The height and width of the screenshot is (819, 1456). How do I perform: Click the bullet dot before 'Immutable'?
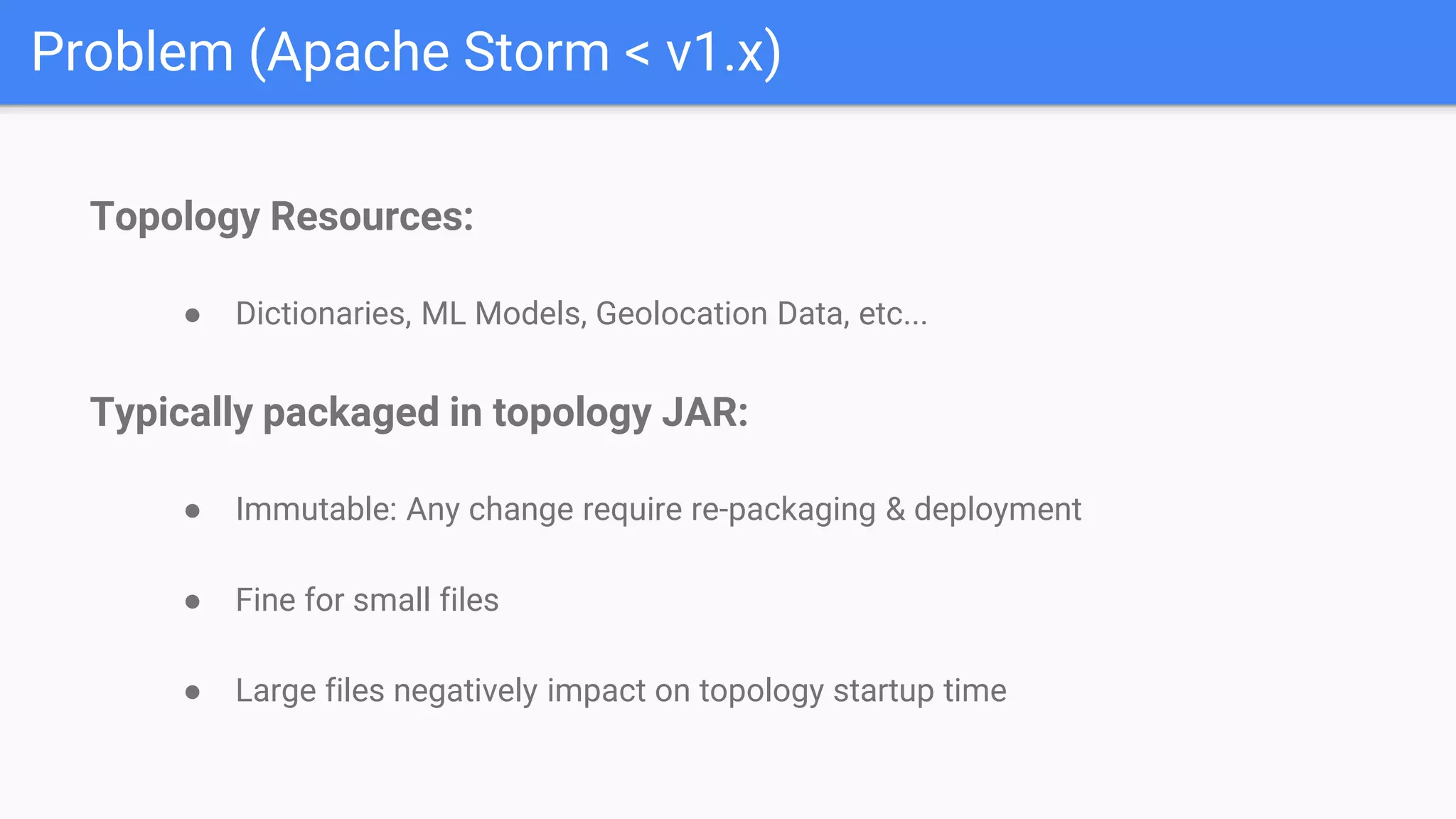192,510
